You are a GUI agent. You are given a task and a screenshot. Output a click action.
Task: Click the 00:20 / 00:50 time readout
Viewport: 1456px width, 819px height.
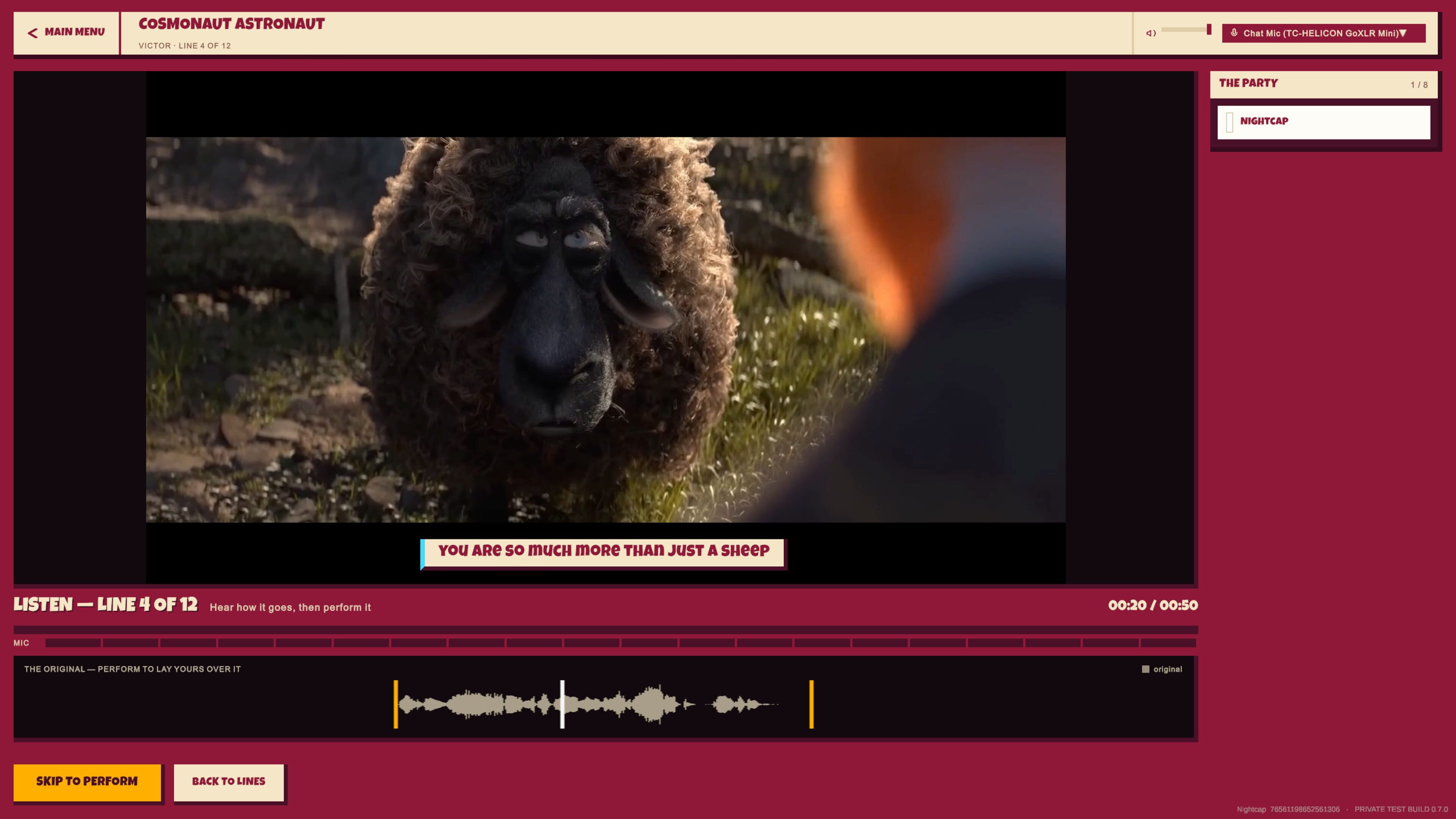(x=1153, y=606)
